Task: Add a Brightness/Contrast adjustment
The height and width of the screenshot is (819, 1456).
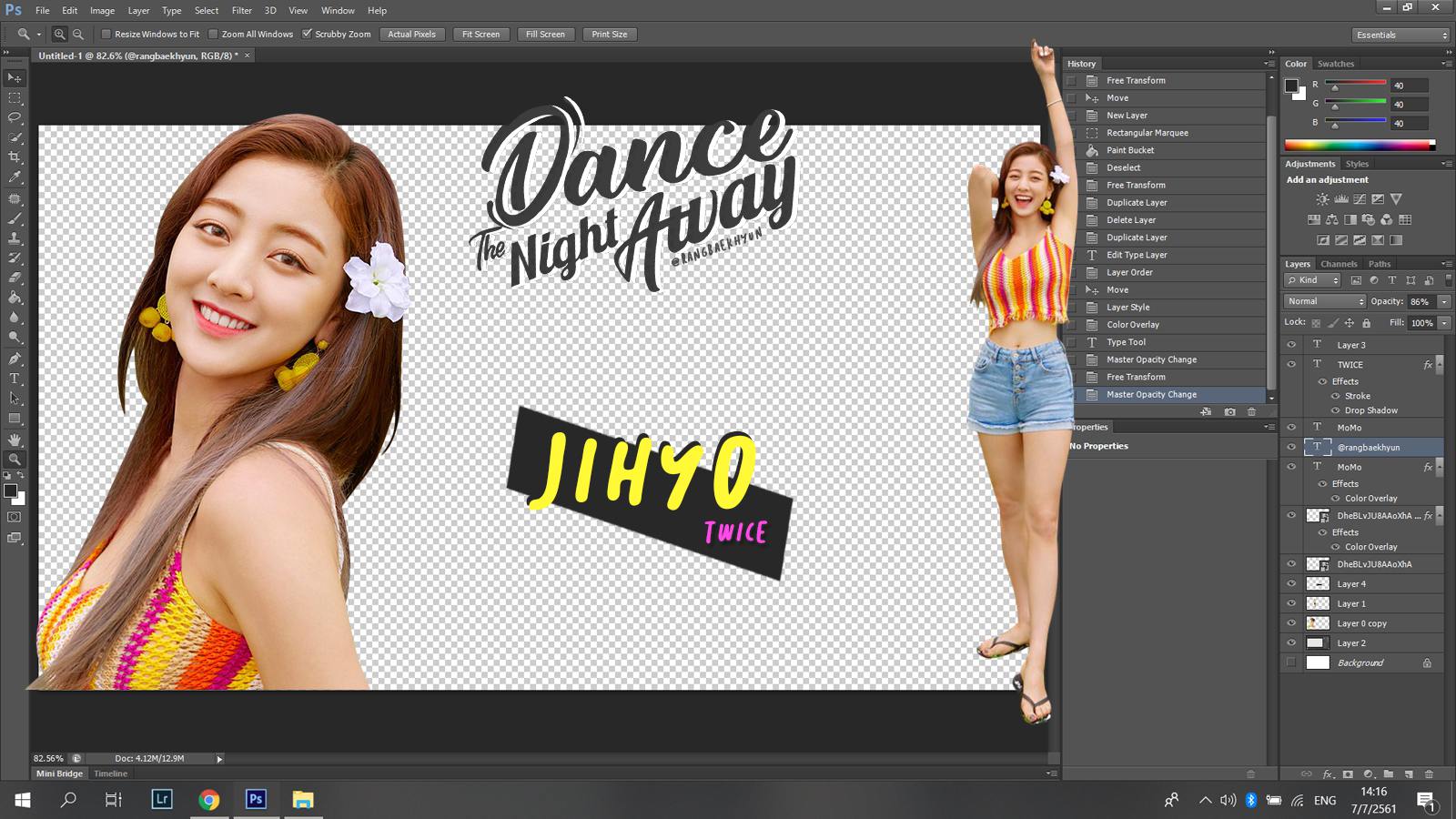Action: pyautogui.click(x=1322, y=198)
